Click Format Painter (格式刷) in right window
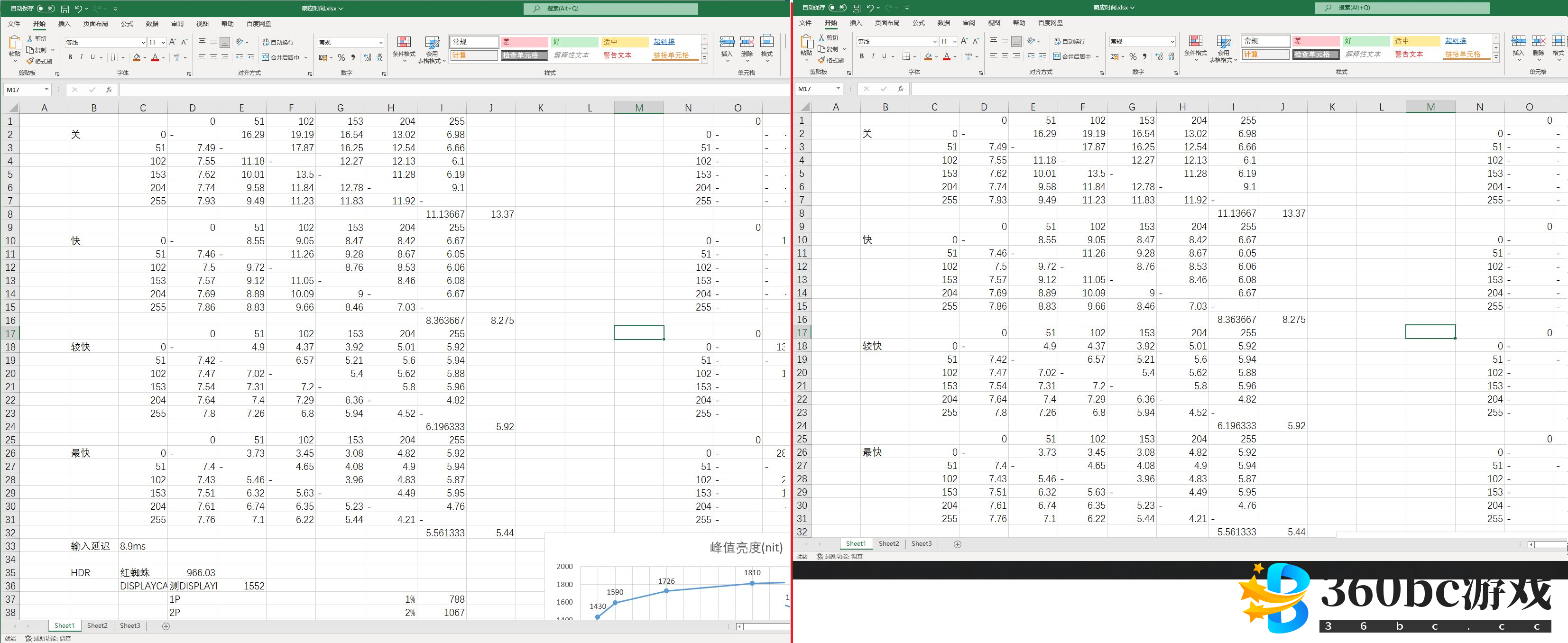 [x=831, y=60]
